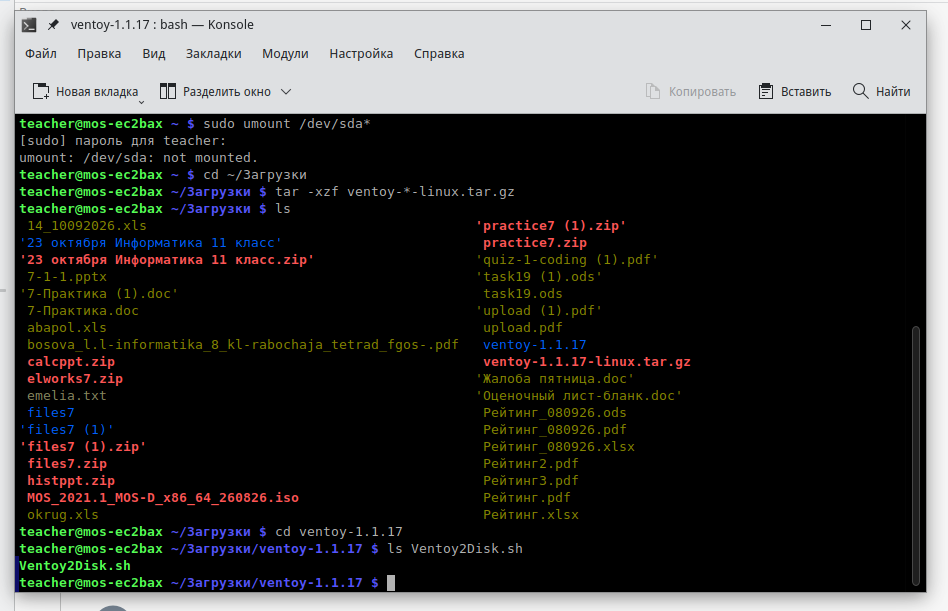Click abapol.xls in listing
The image size is (948, 611).
67,328
